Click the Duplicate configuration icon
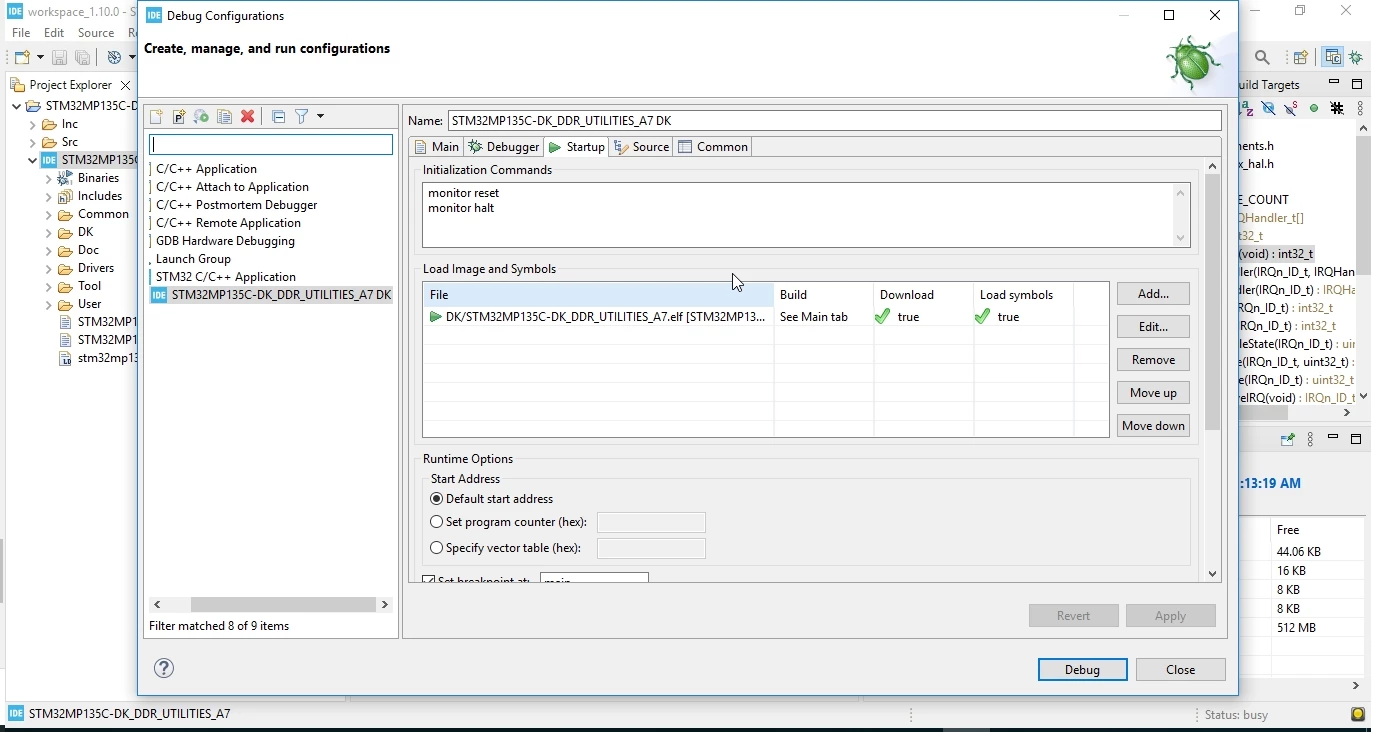 225,117
